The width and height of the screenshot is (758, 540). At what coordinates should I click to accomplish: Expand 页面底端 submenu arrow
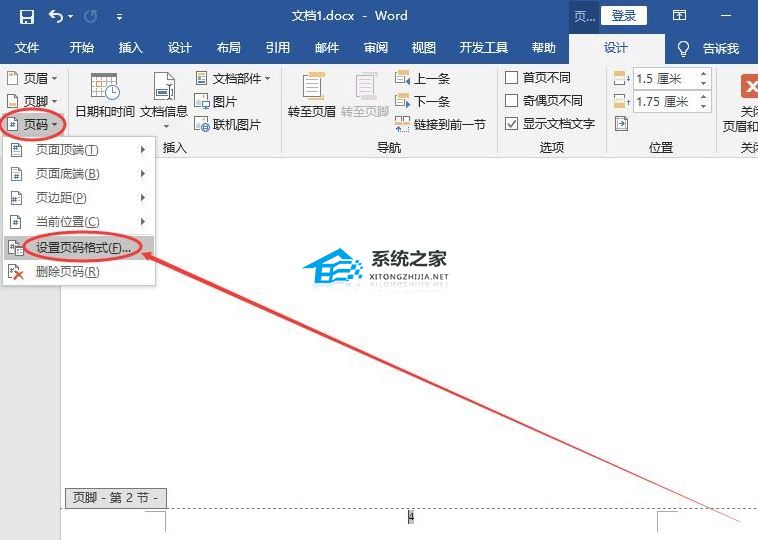[143, 174]
